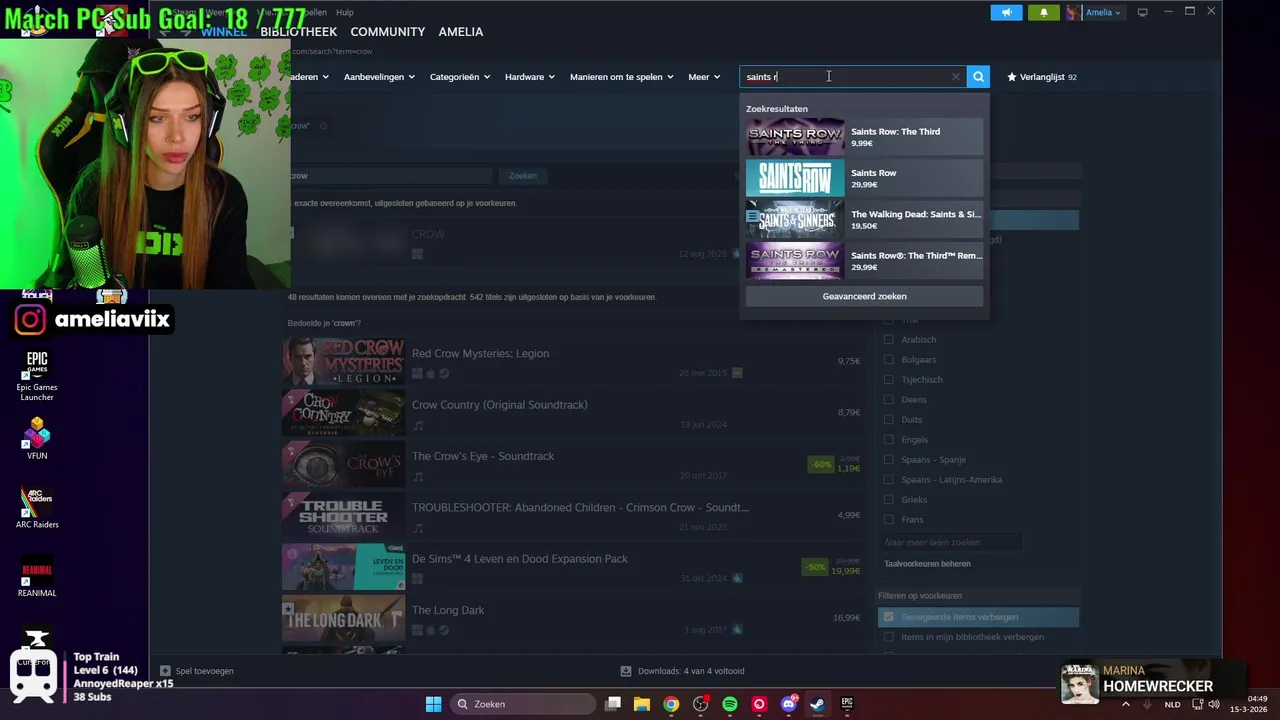Click the volume icon in system tray

pyautogui.click(x=1215, y=704)
